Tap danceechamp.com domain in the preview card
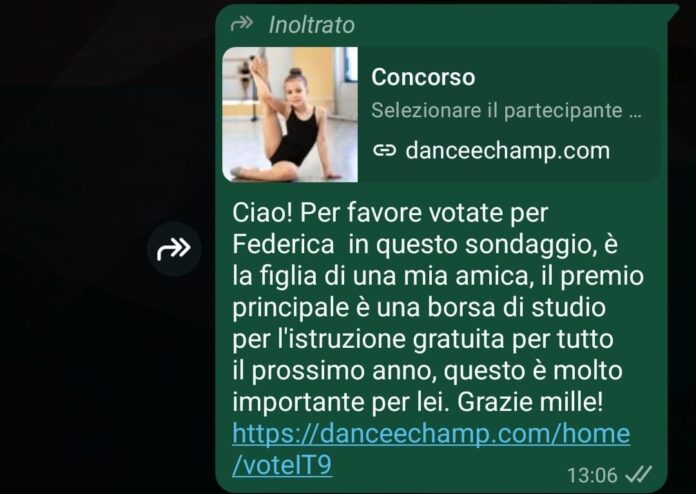696x494 pixels. (x=507, y=150)
